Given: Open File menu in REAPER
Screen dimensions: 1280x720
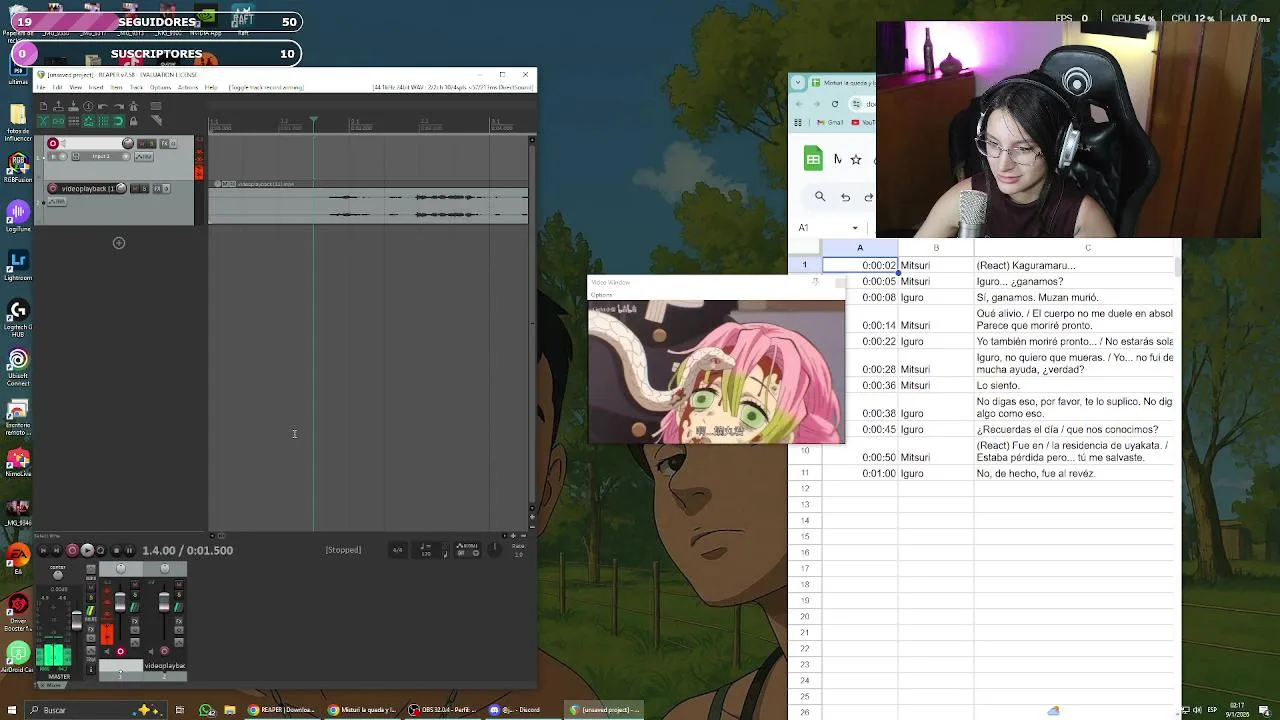Looking at the screenshot, I should (x=41, y=88).
